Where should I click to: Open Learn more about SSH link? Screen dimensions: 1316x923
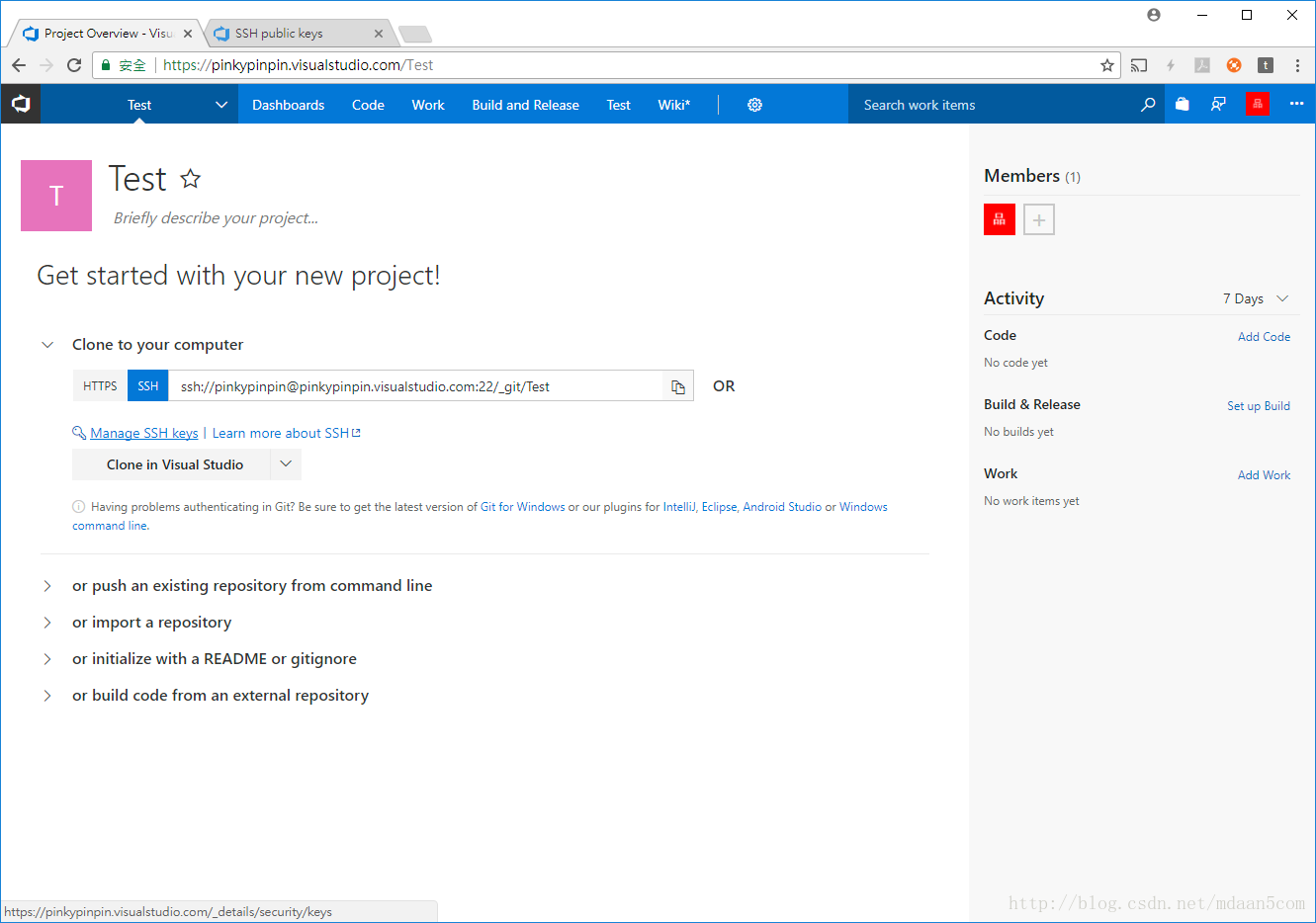pyautogui.click(x=287, y=433)
